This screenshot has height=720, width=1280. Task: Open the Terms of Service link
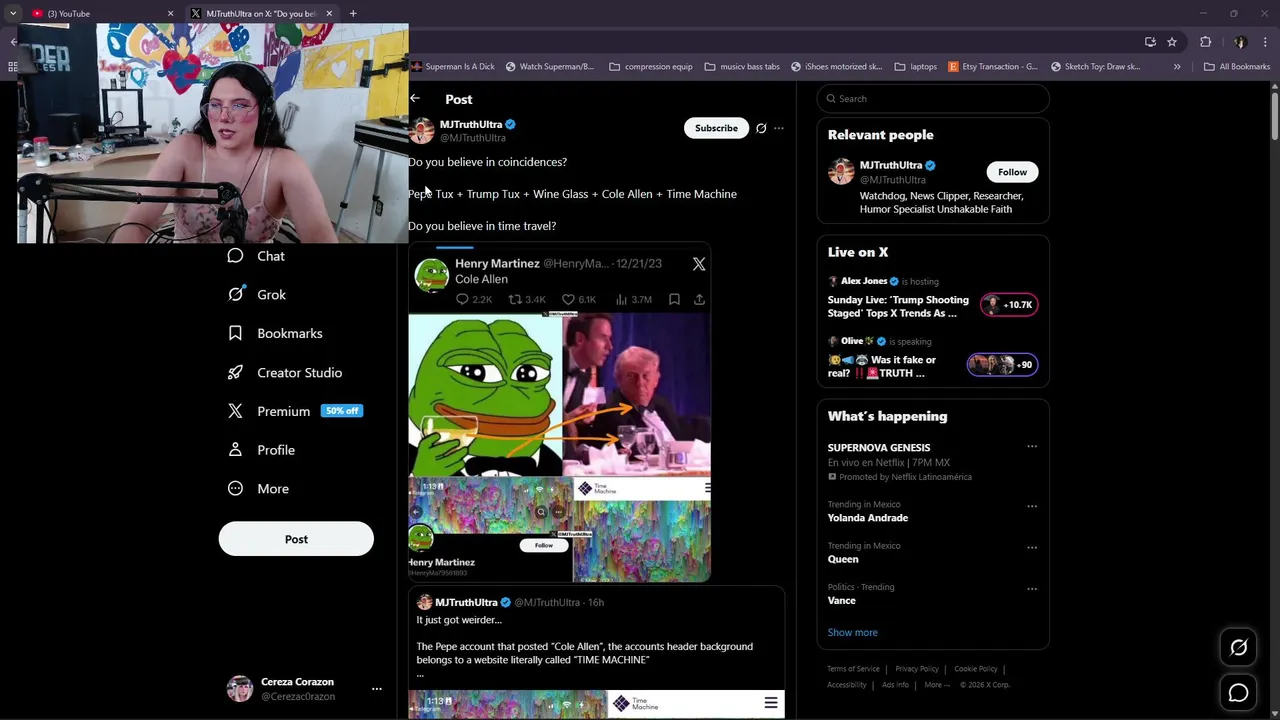click(x=853, y=669)
